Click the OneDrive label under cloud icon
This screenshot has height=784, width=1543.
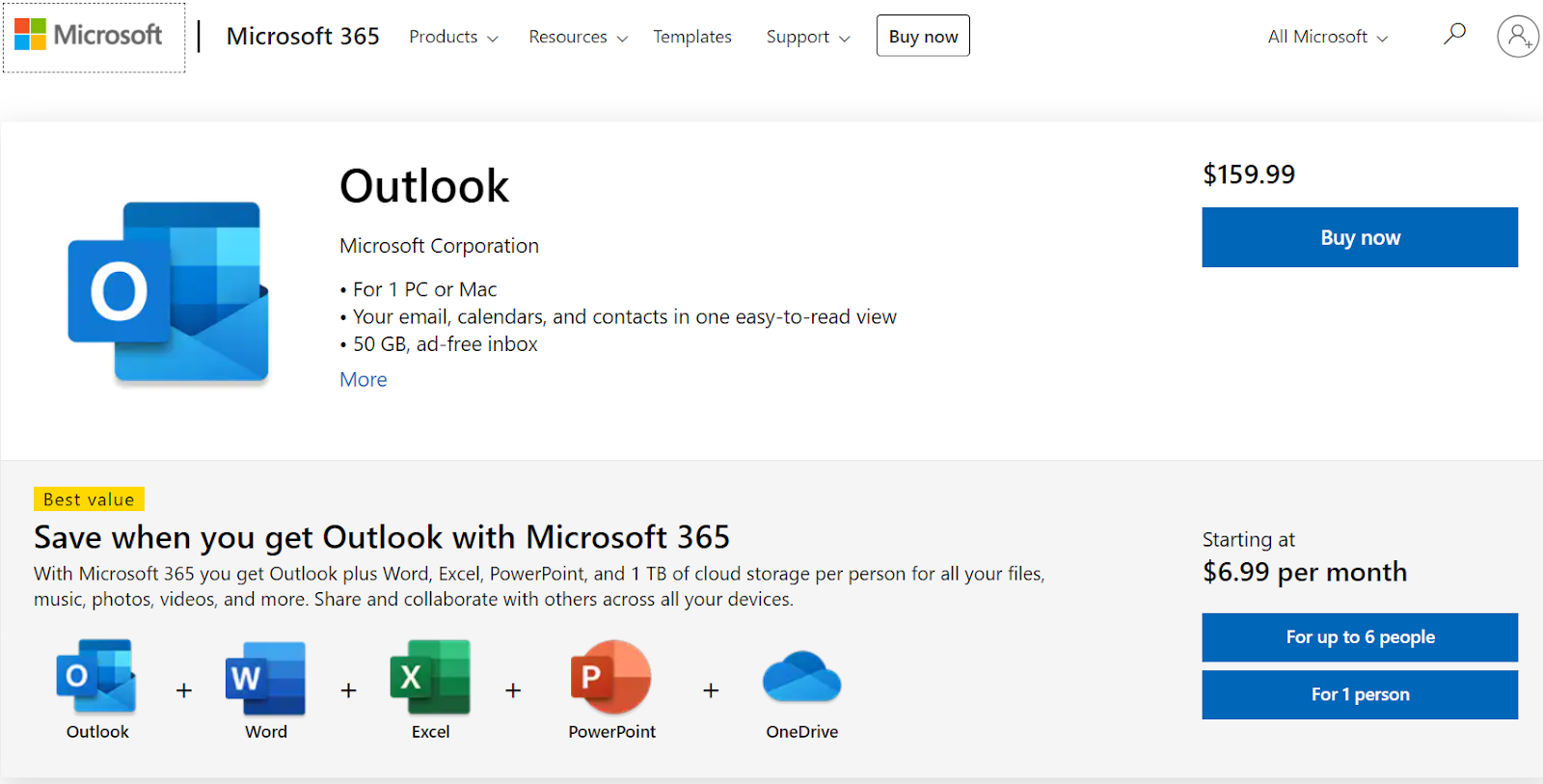point(802,732)
